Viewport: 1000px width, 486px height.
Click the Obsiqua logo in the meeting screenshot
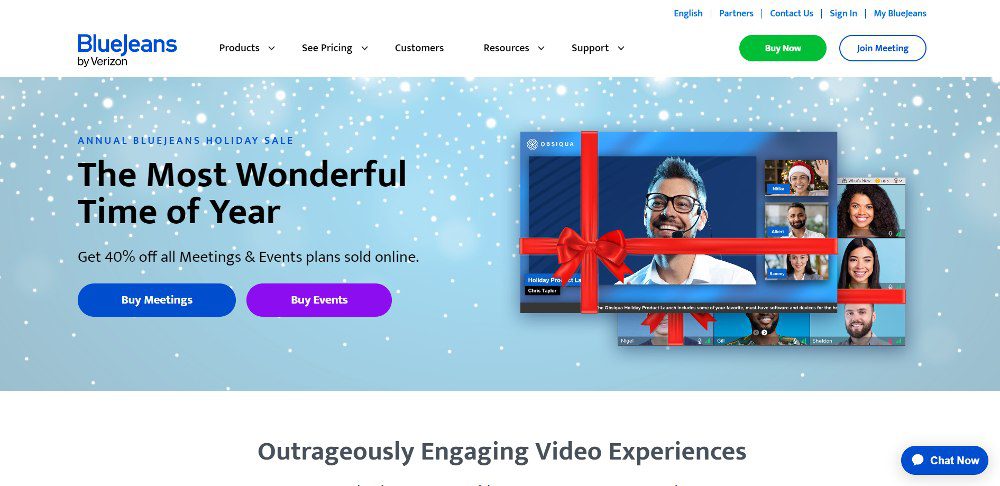click(x=550, y=144)
